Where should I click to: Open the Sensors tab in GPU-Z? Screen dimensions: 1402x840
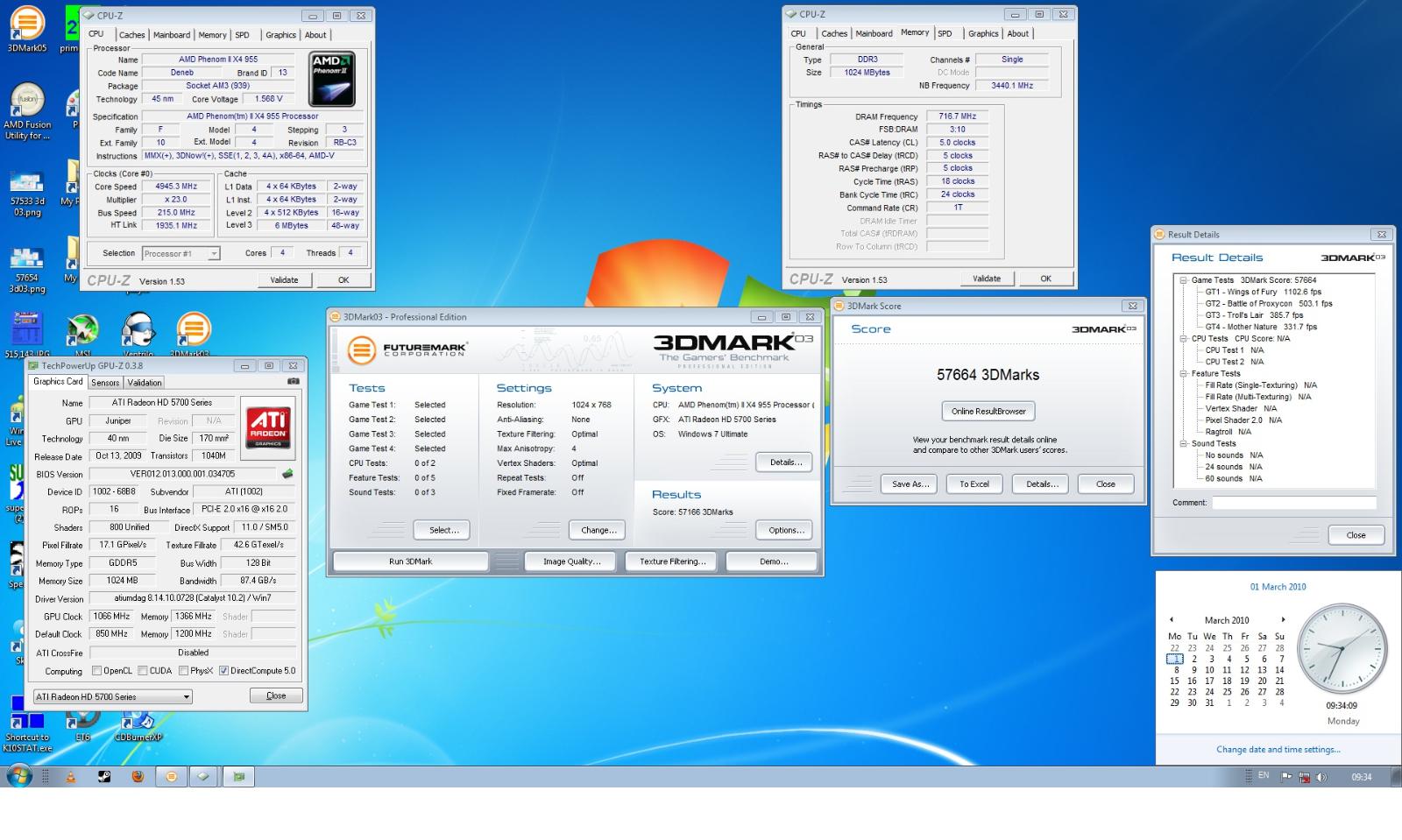[105, 382]
